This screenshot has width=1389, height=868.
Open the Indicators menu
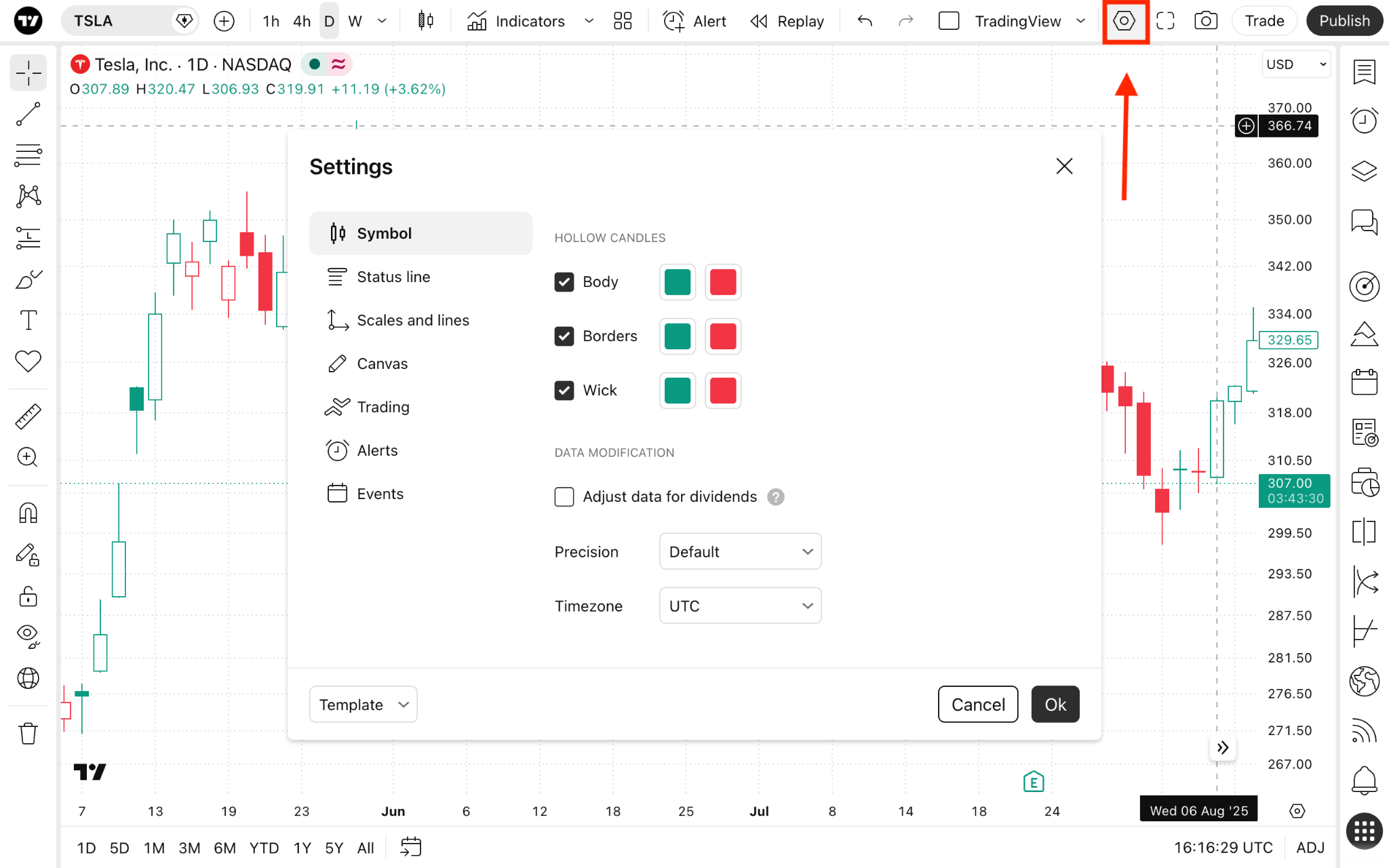click(x=515, y=21)
